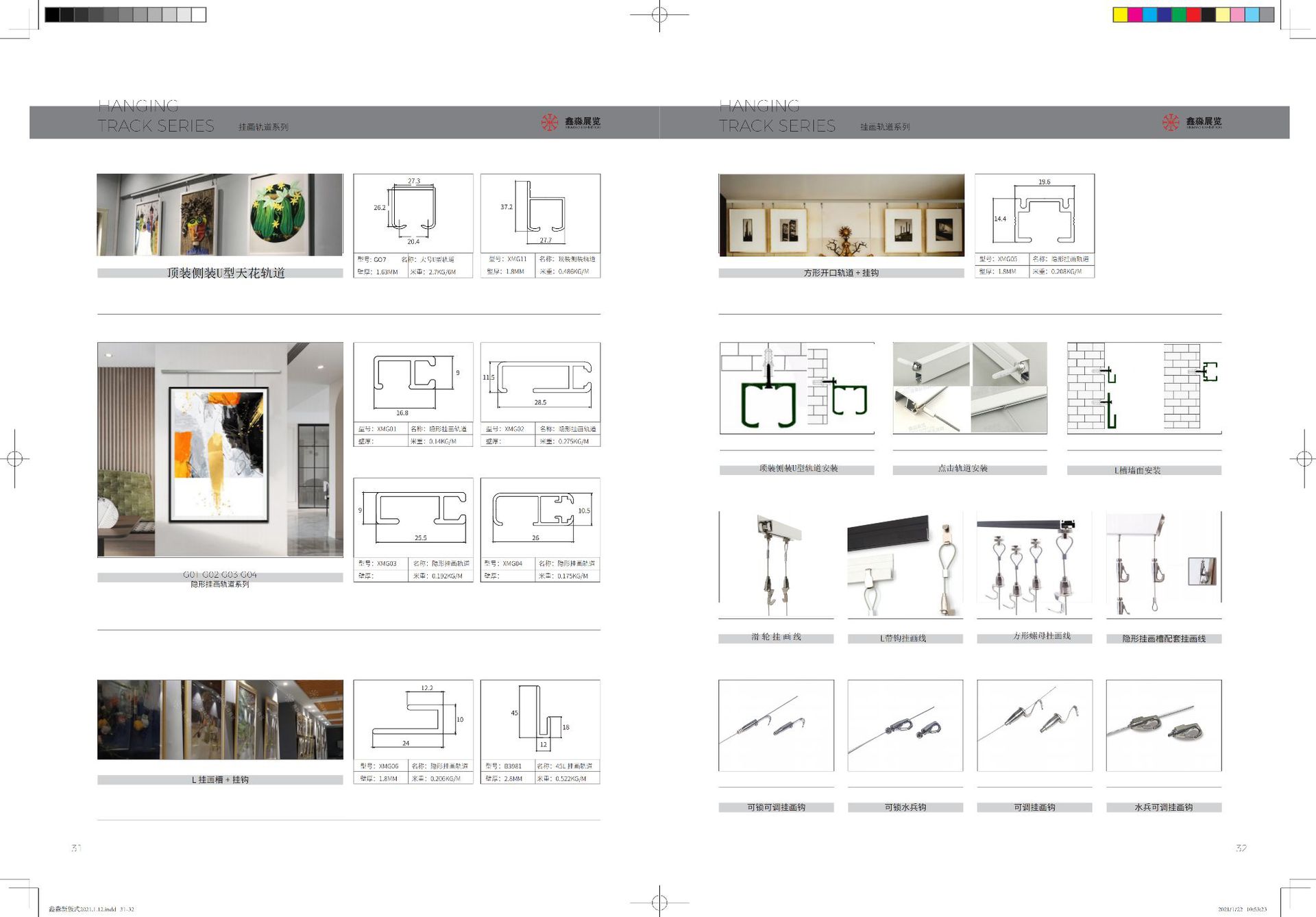Click the B3981 45L track profile diagram
This screenshot has width=1316, height=917.
[x=540, y=719]
